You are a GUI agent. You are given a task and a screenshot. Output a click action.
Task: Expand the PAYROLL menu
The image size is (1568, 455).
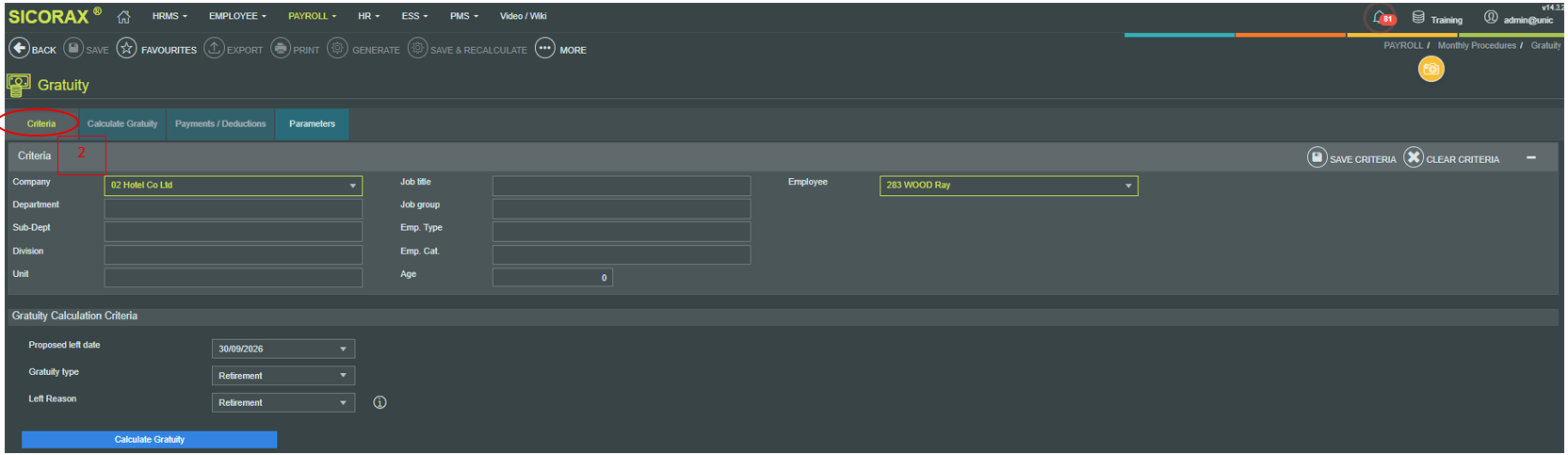click(312, 16)
